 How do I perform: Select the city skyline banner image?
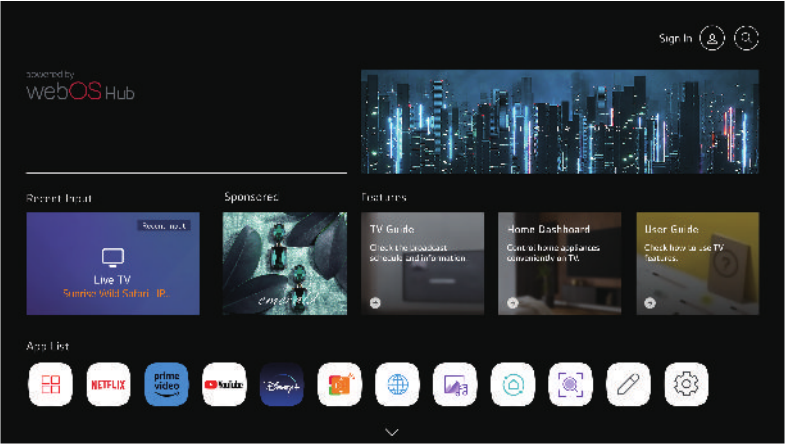click(x=559, y=122)
